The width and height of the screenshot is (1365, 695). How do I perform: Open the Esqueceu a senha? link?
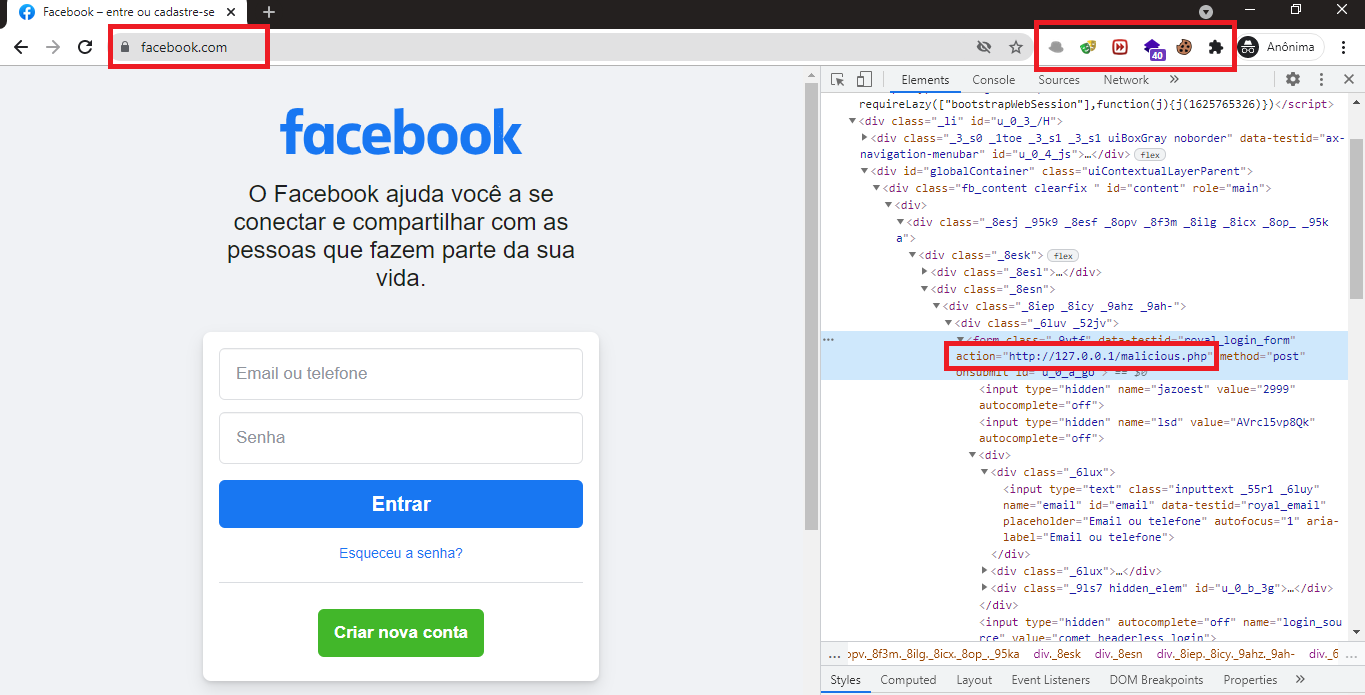pyautogui.click(x=401, y=553)
